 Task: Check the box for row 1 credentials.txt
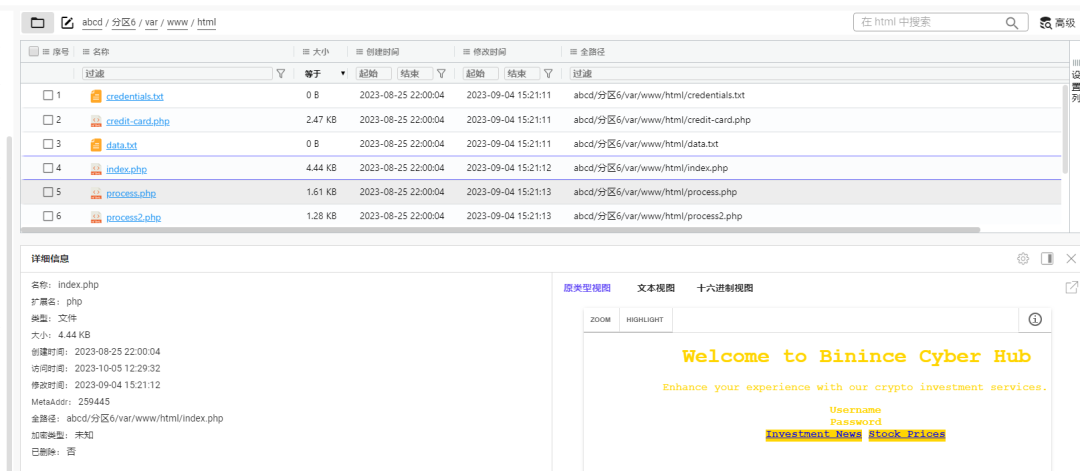coord(48,96)
